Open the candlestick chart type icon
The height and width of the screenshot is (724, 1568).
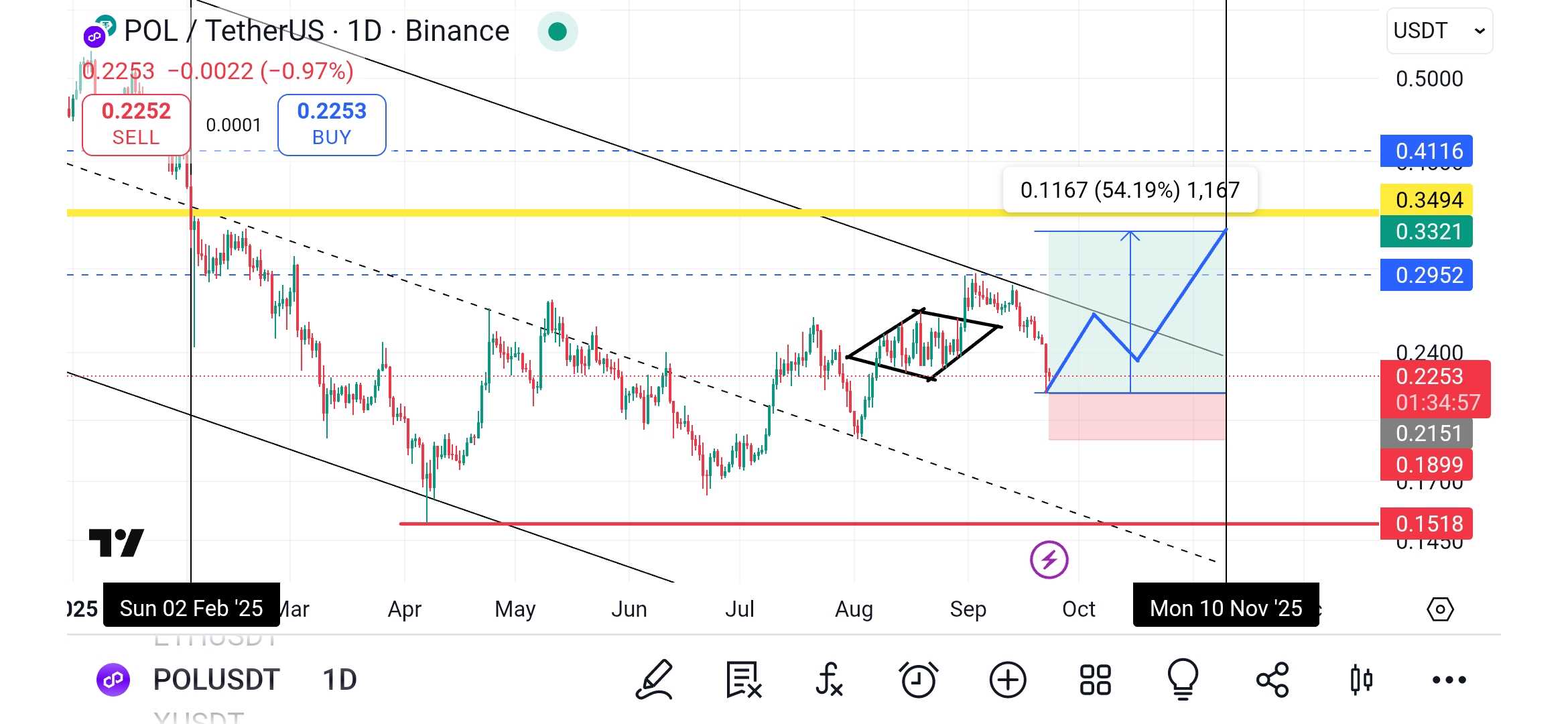1361,680
